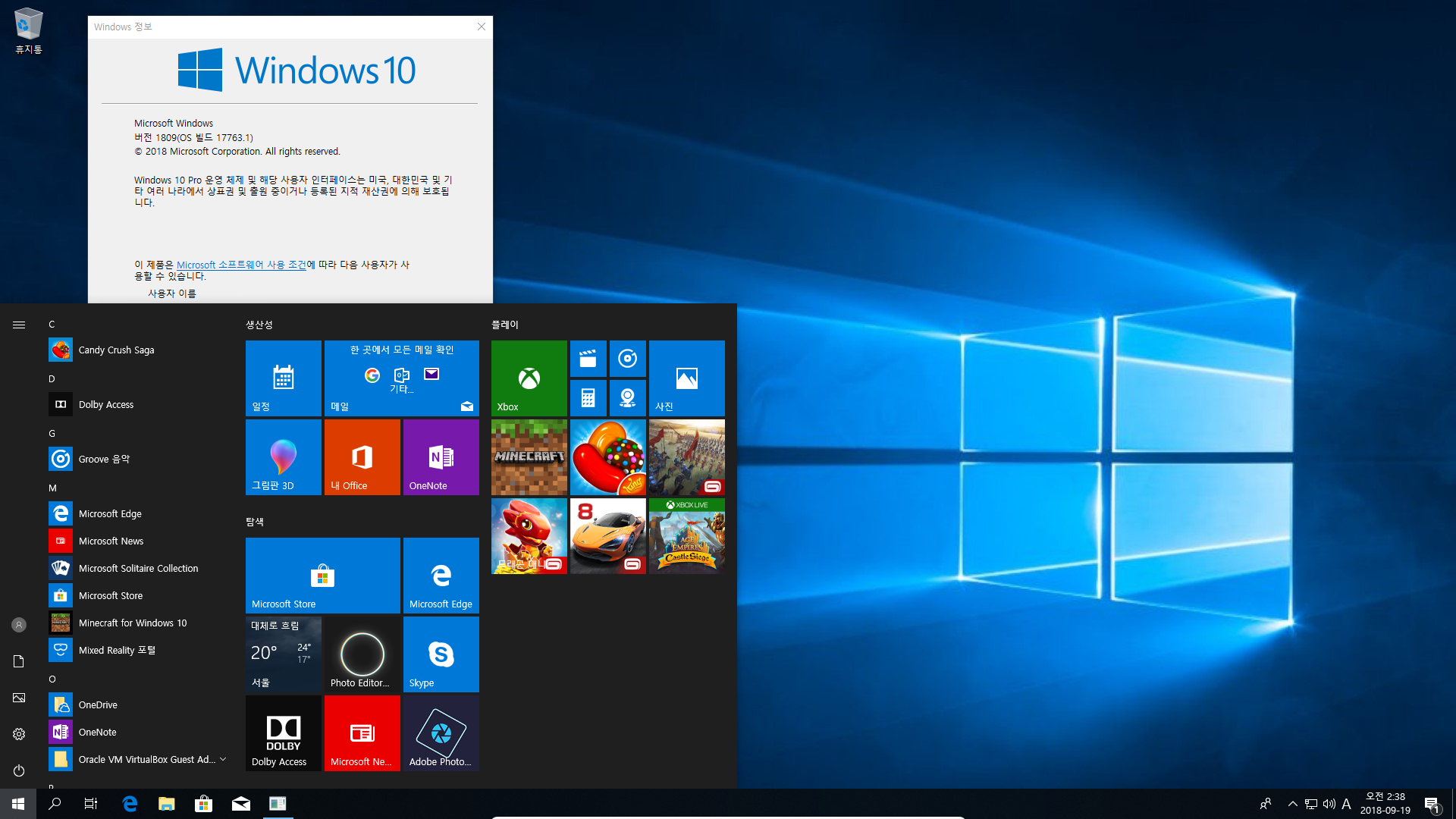Open Settings gear in Start sidebar
The image size is (1456, 819).
[x=19, y=734]
